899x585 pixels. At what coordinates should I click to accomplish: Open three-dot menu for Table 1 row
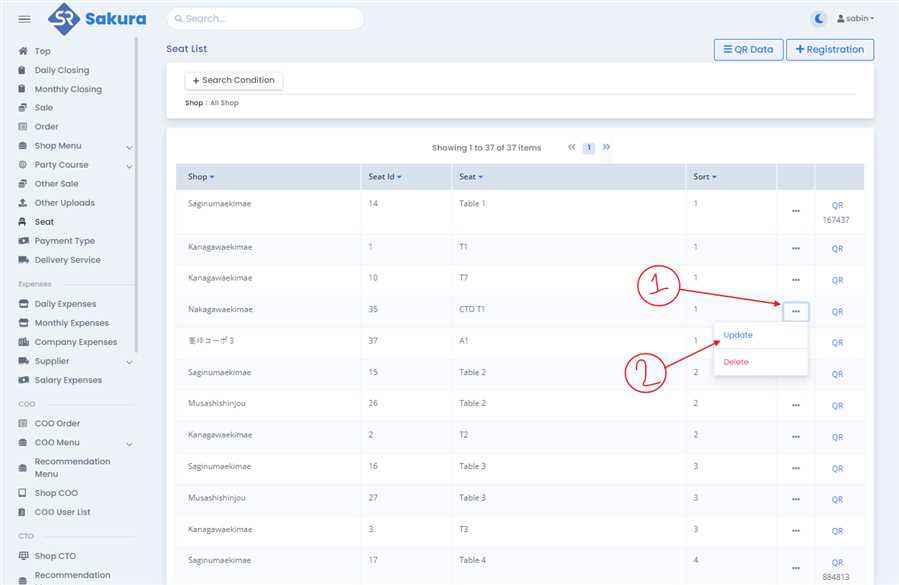[795, 211]
